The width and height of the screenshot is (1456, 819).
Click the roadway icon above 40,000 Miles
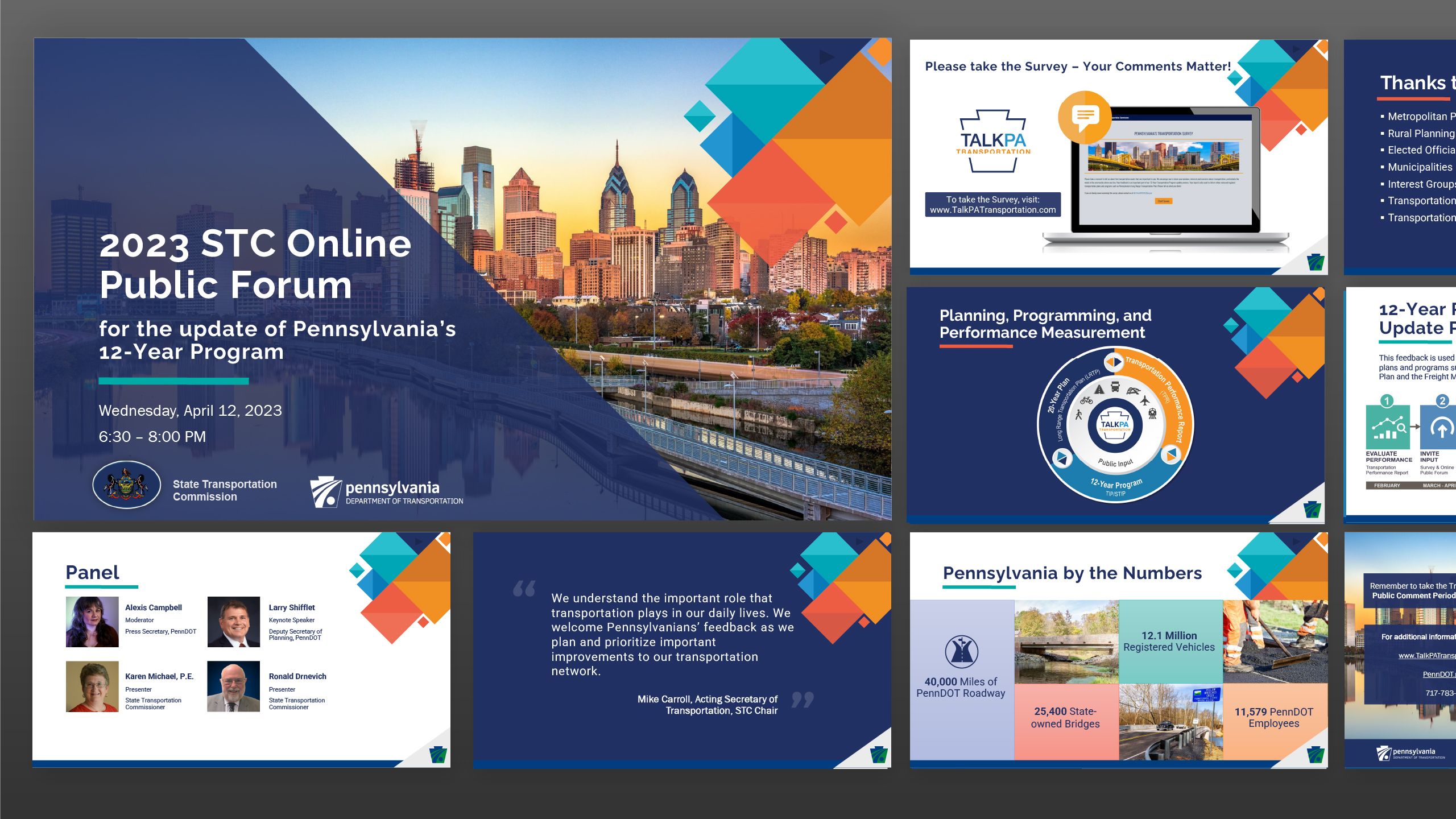tap(961, 651)
